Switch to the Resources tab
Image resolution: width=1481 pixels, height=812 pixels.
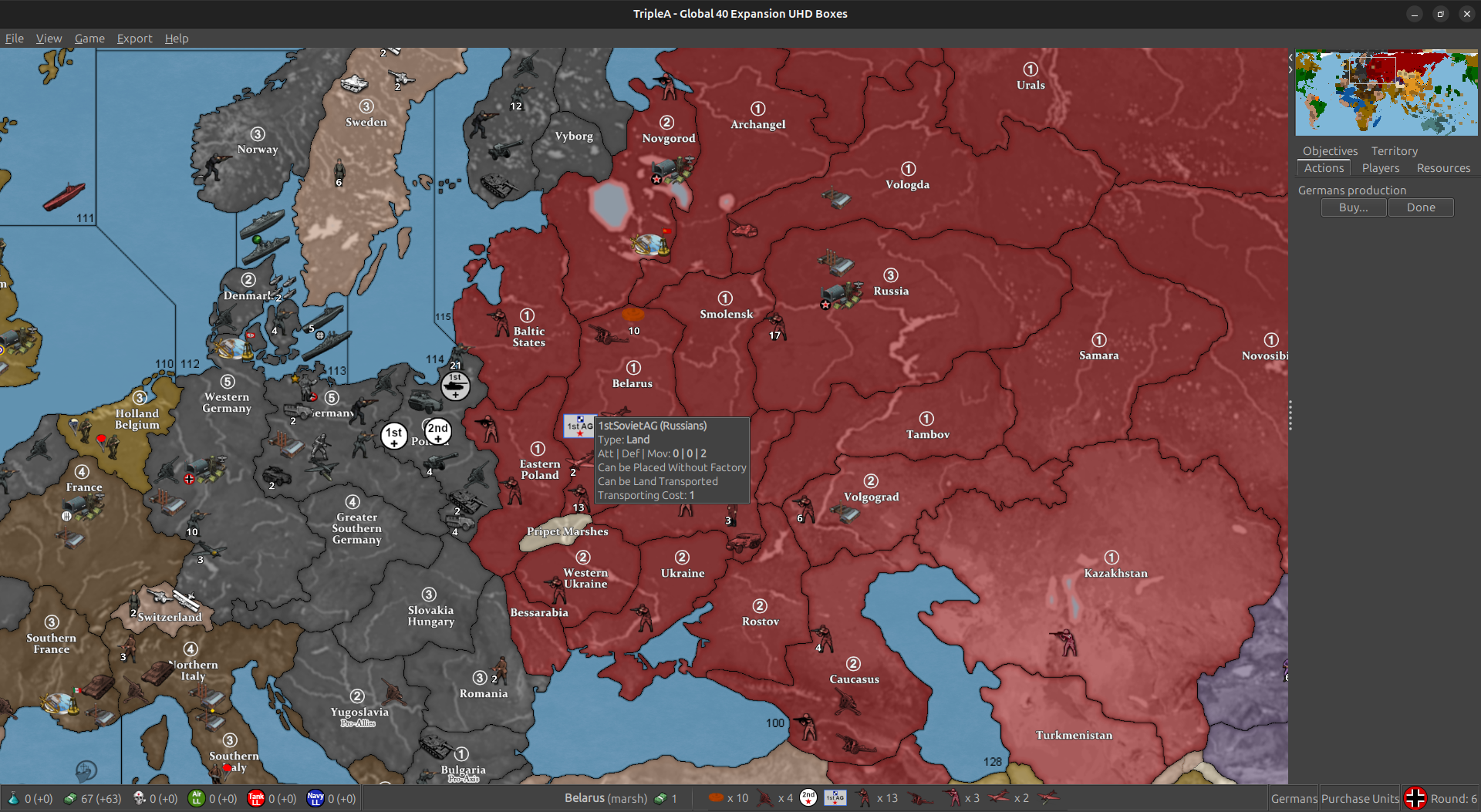tap(1443, 168)
